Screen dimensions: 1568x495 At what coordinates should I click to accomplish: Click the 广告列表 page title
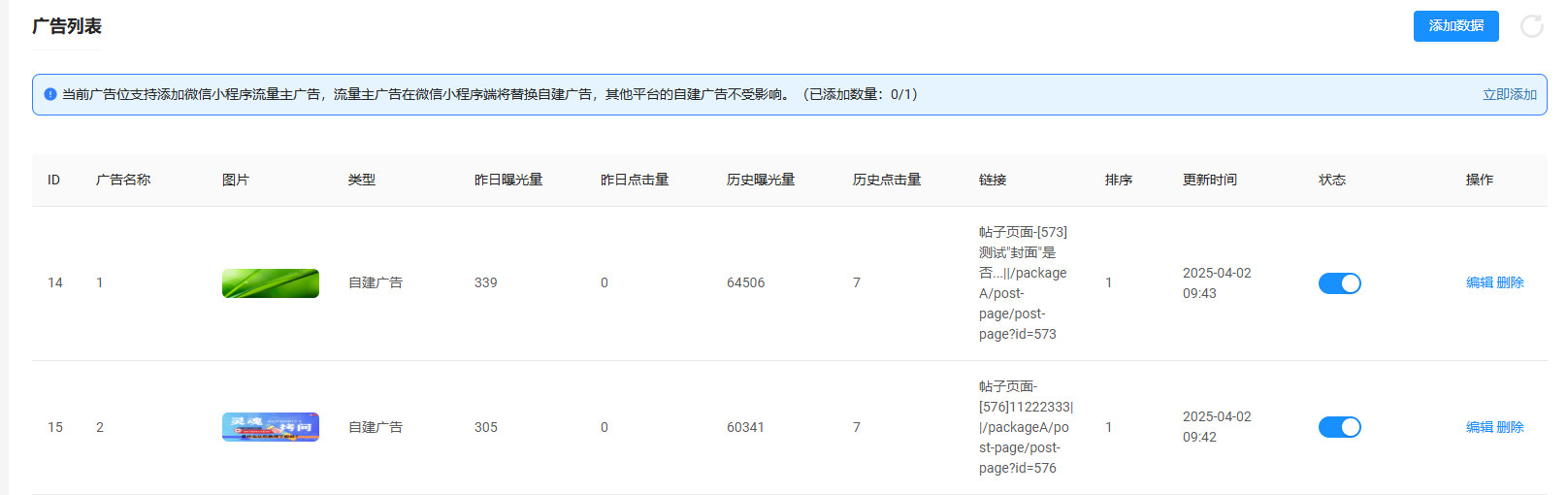[67, 26]
